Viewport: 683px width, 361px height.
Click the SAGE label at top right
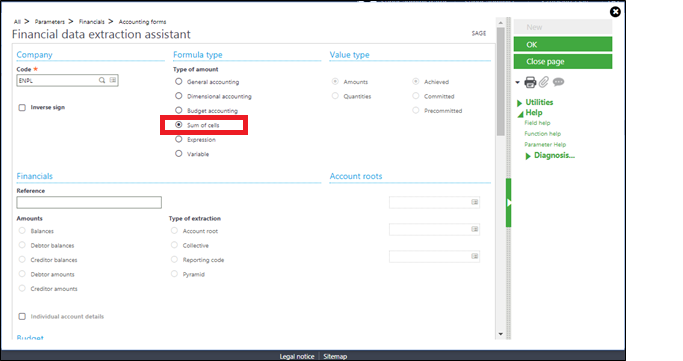(x=479, y=33)
